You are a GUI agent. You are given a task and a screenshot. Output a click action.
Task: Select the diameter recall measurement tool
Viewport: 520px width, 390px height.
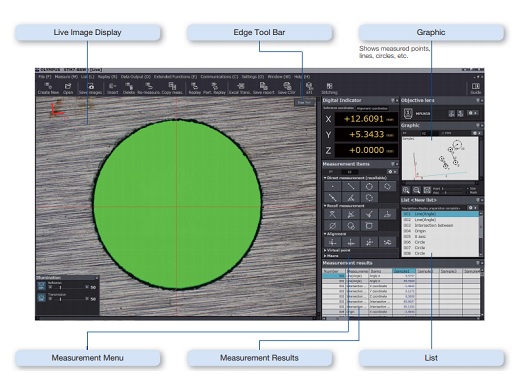(x=333, y=226)
